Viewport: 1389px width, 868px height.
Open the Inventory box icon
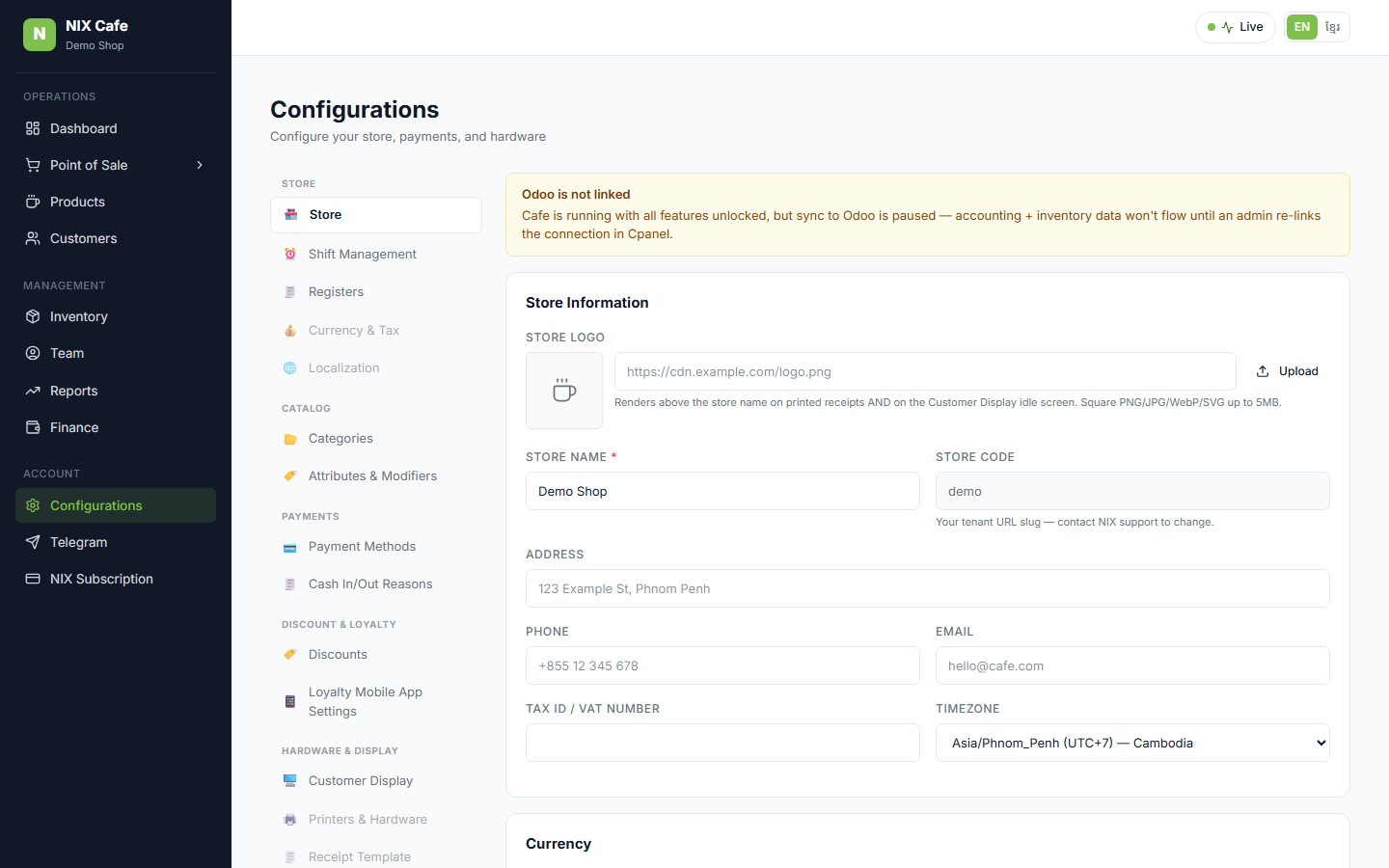pyautogui.click(x=33, y=316)
